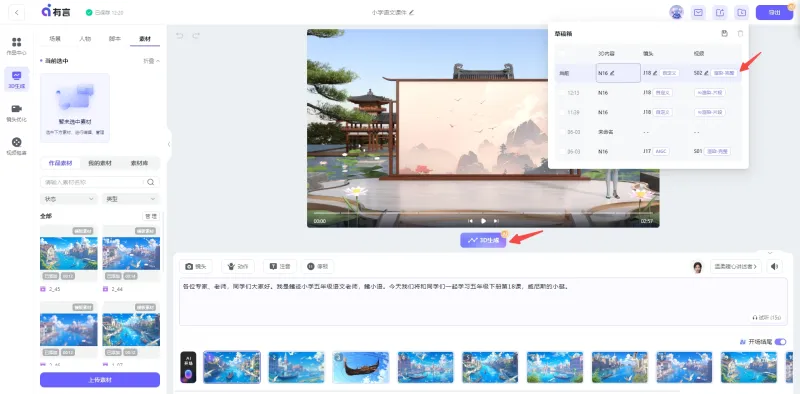Screen dimensions: 800x394
Task: Click the purple export button at top right
Action: point(774,12)
